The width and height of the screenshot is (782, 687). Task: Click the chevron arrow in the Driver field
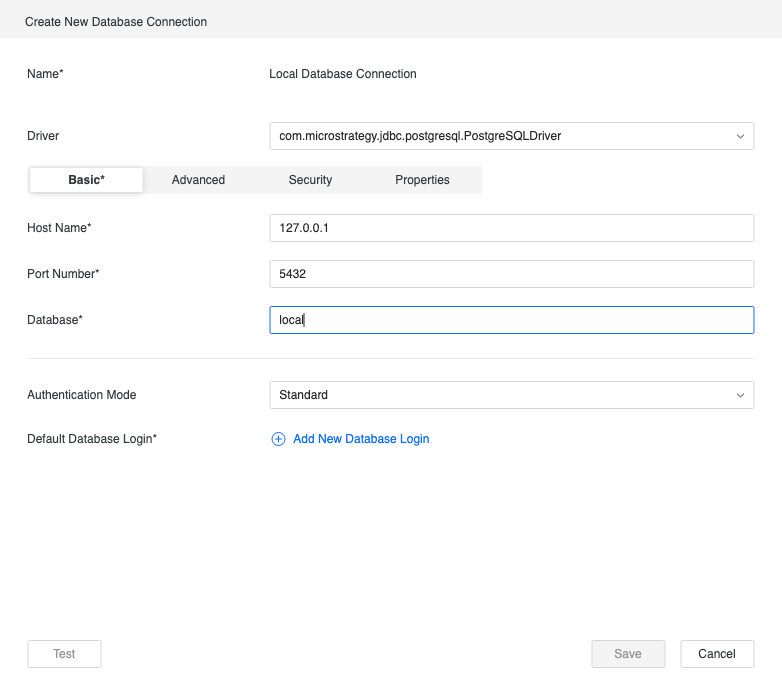tap(740, 136)
